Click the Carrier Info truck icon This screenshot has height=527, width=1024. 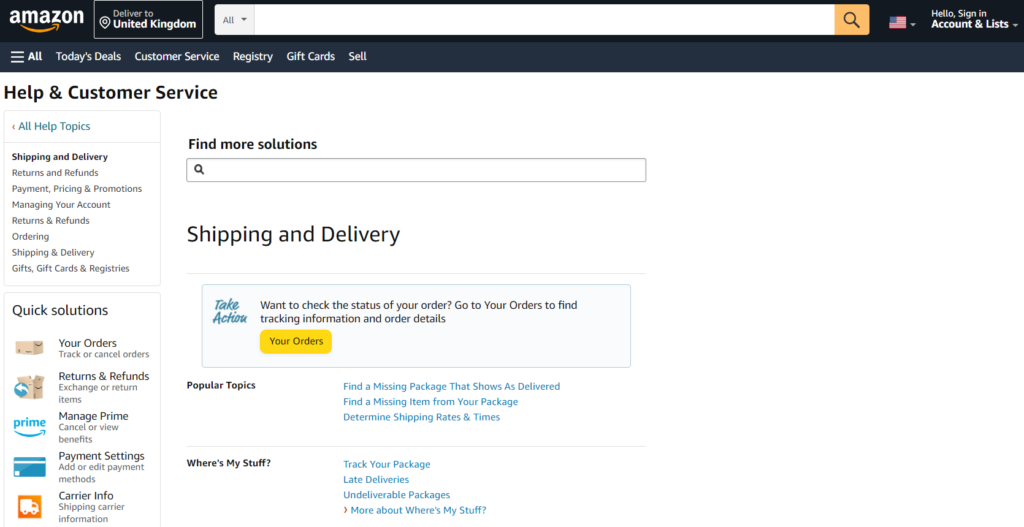point(29,507)
